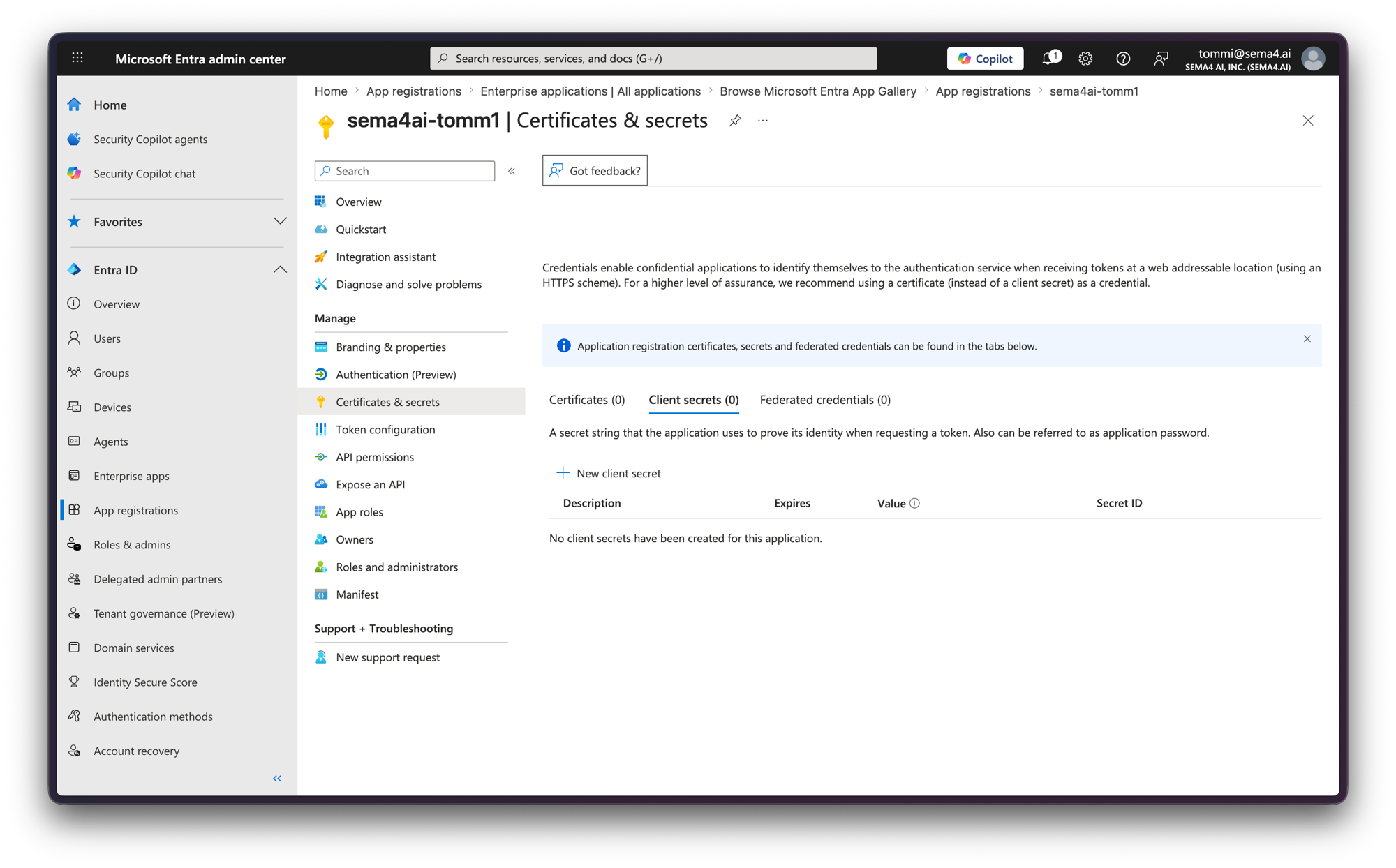The width and height of the screenshot is (1396, 868).
Task: Click the Secret ID column header
Action: (x=1119, y=503)
